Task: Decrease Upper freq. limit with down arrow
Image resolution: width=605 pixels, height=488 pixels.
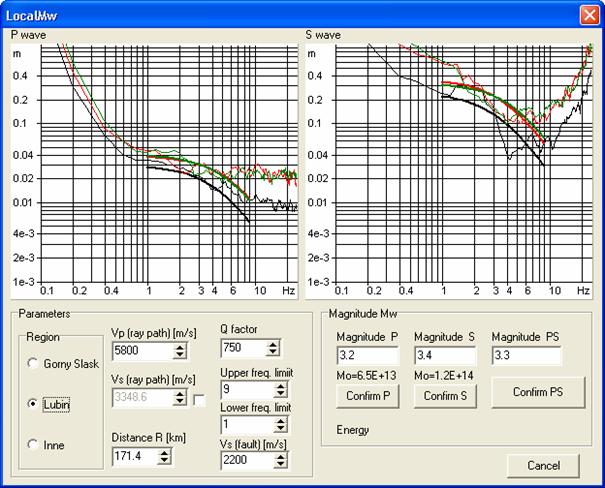Action: 281,393
